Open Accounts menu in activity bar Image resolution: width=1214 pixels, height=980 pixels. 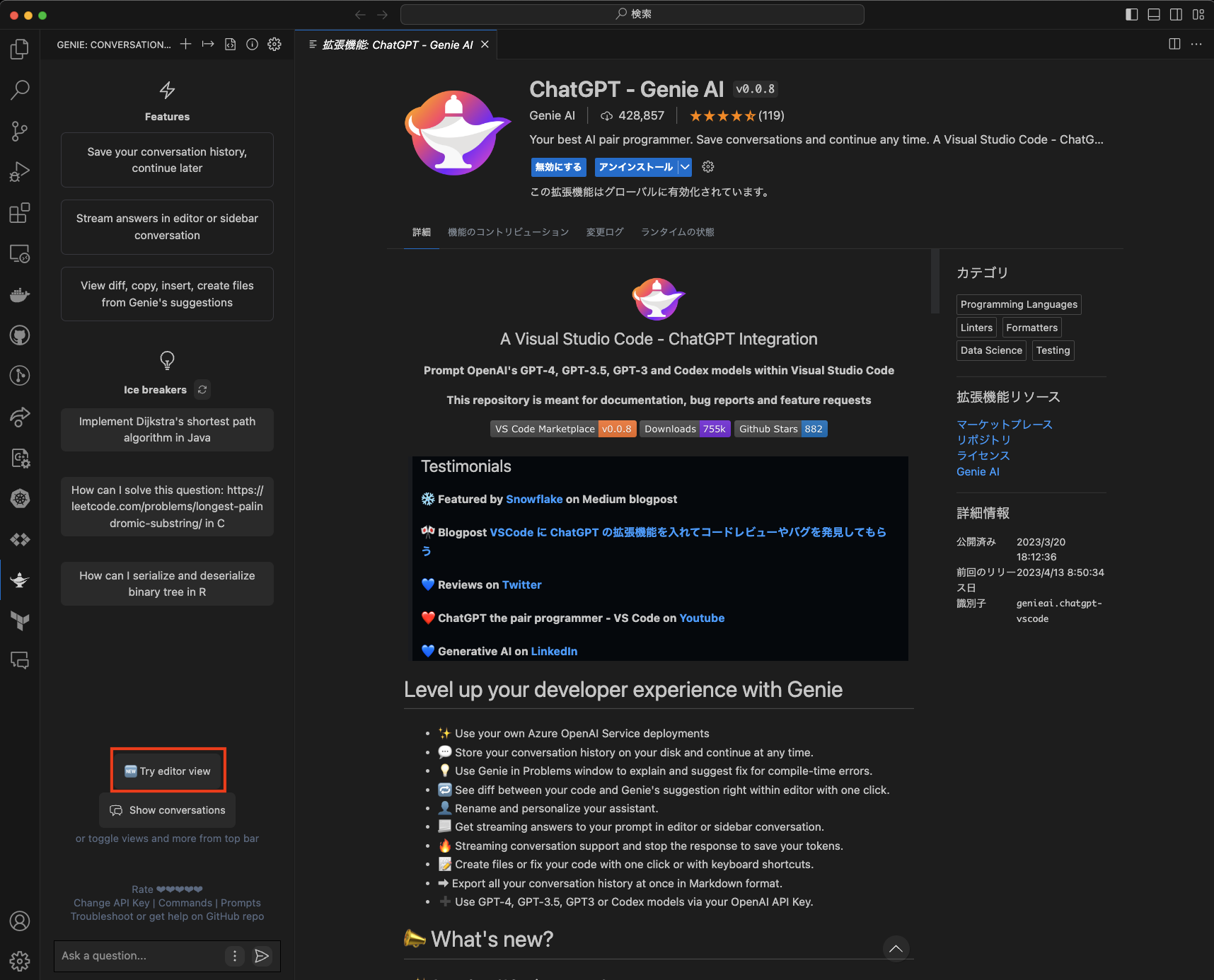point(20,921)
